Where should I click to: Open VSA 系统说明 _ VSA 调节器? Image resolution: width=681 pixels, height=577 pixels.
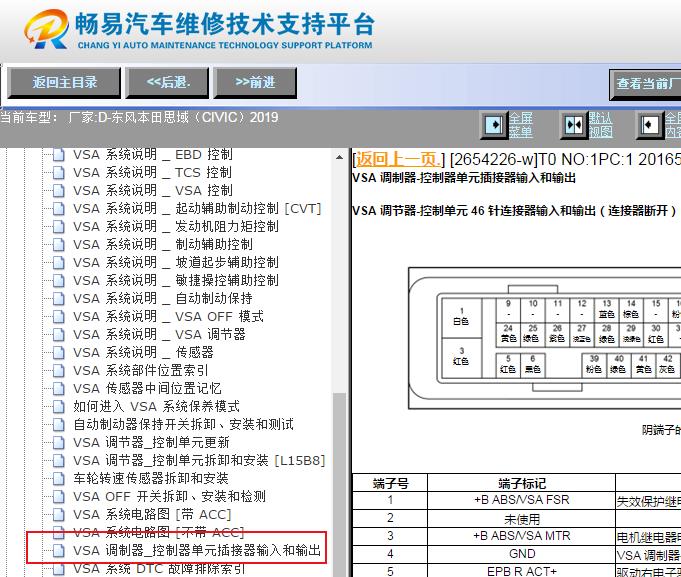(x=159, y=334)
